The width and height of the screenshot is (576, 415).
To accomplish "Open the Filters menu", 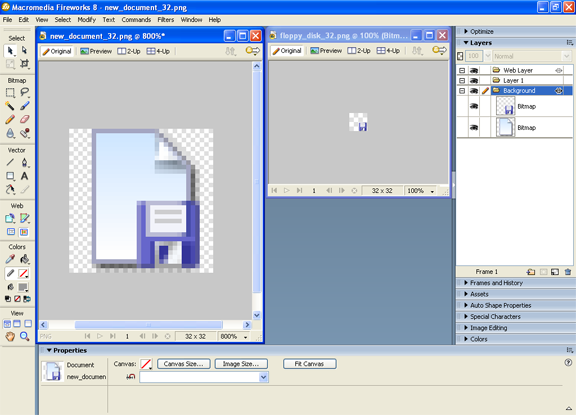I will tap(166, 20).
